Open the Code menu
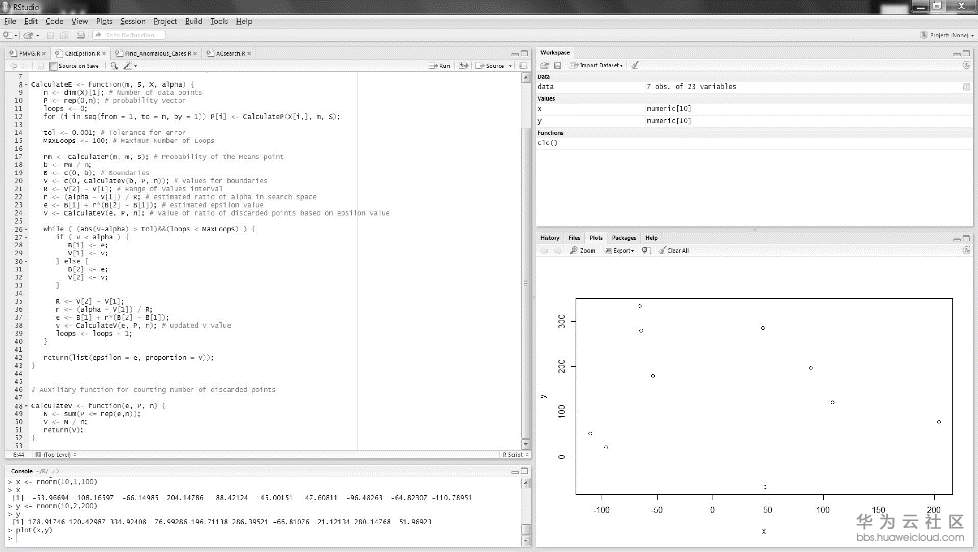 coord(54,21)
